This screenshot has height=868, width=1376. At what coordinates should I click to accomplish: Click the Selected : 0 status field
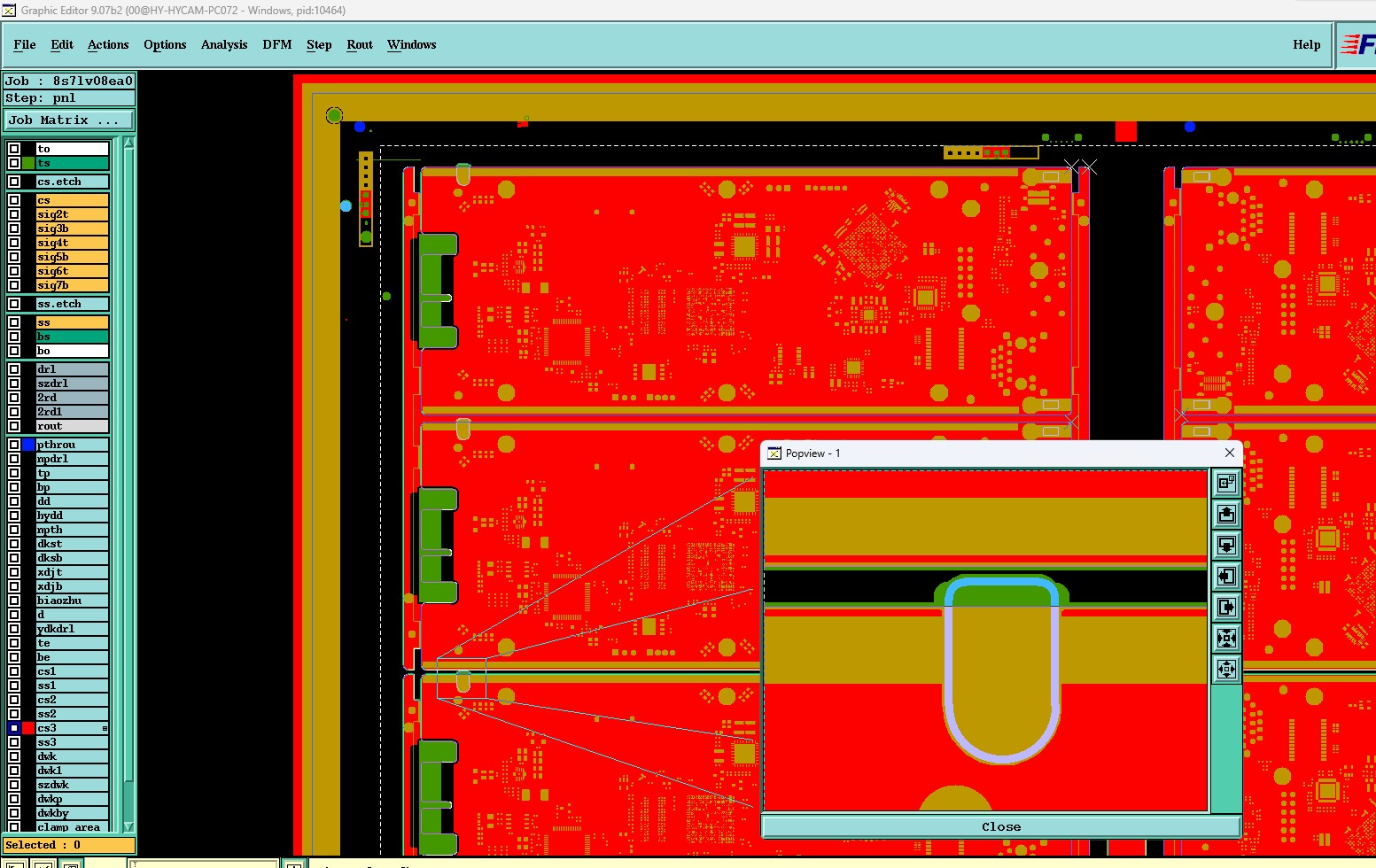click(69, 845)
